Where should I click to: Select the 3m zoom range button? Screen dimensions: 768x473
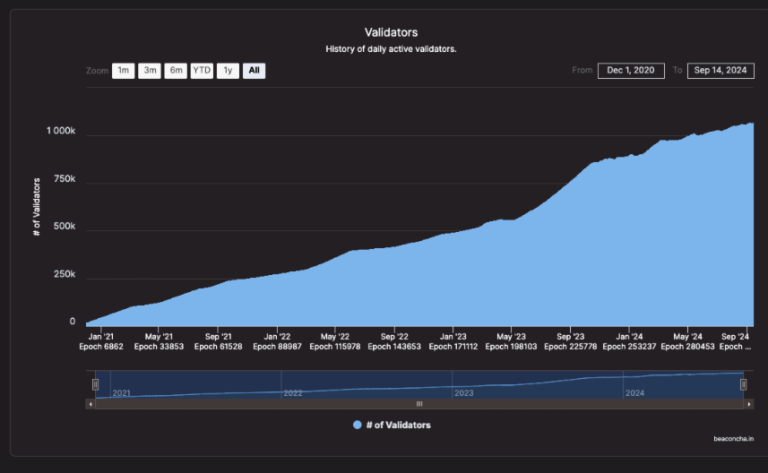click(x=149, y=71)
